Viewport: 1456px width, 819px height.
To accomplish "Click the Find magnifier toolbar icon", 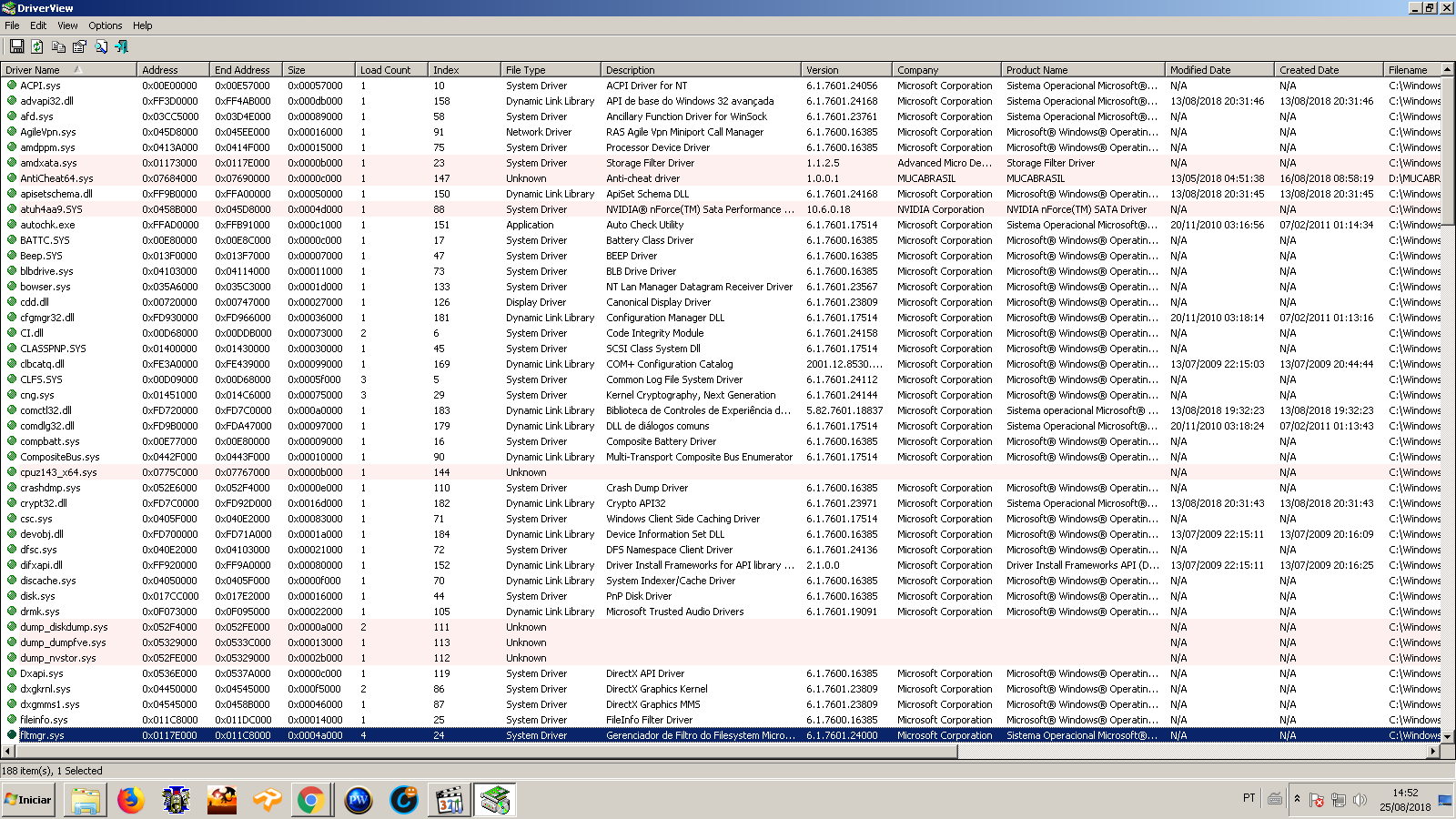I will click(x=101, y=46).
